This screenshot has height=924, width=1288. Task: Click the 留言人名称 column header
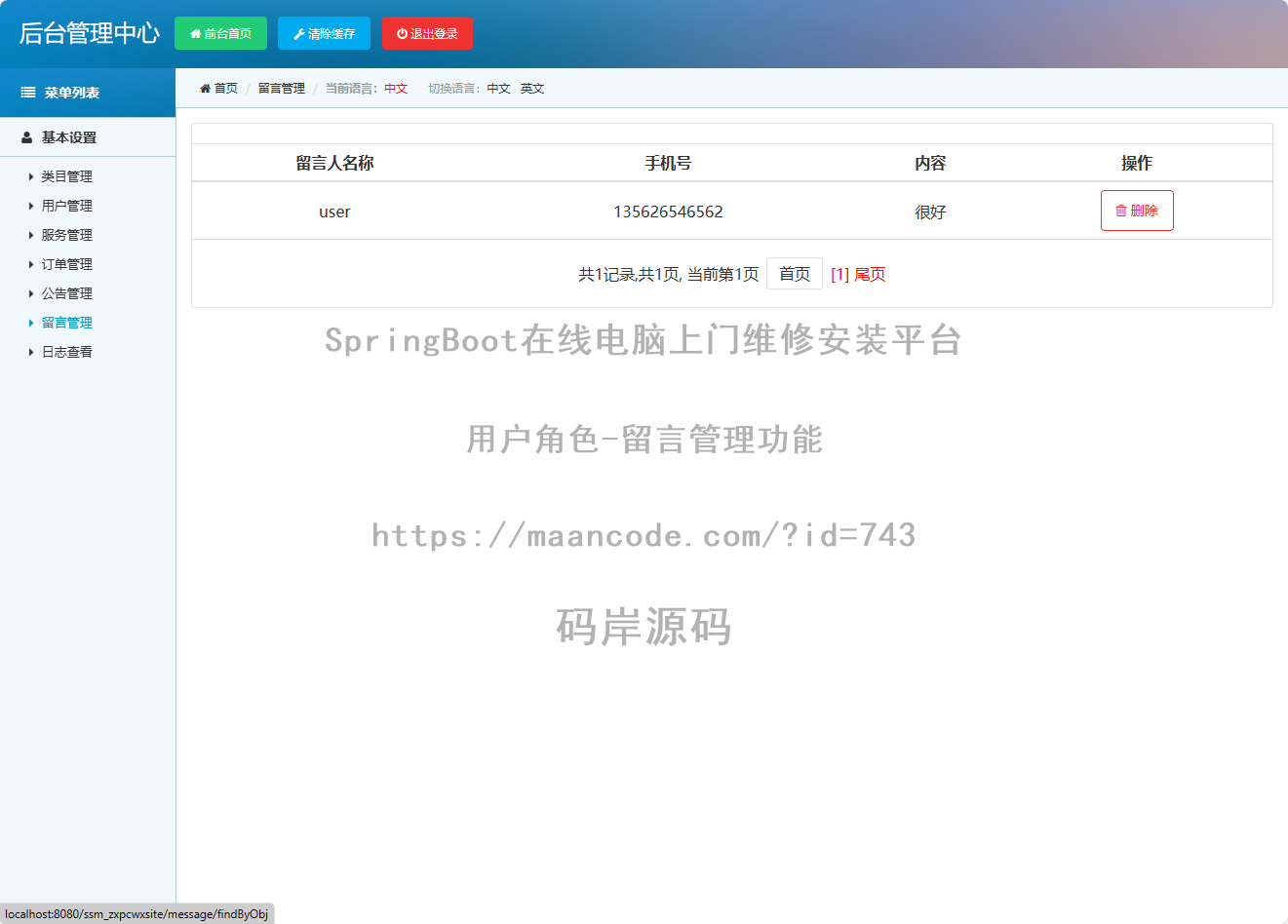point(334,163)
